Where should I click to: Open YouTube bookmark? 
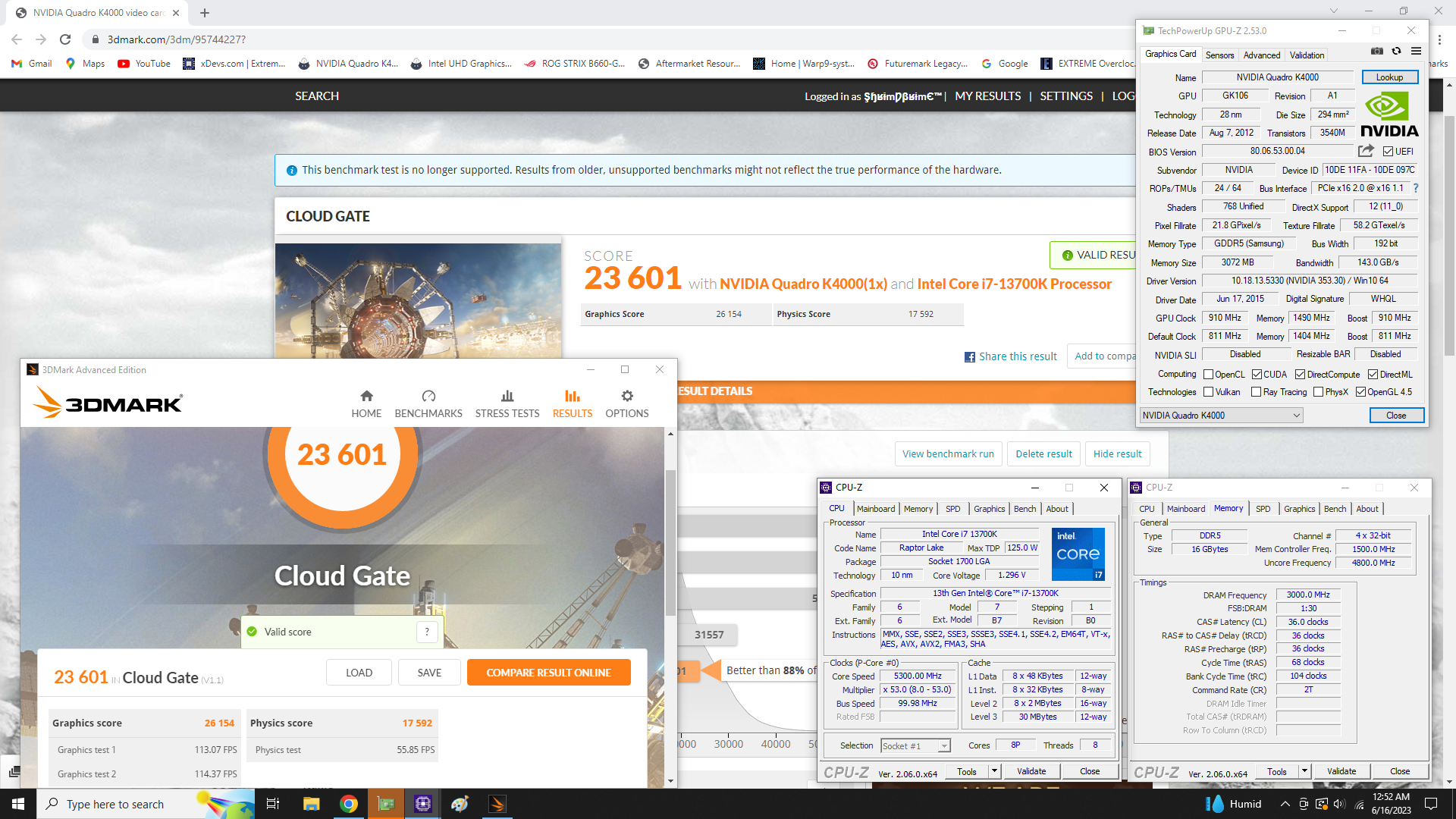click(x=144, y=64)
